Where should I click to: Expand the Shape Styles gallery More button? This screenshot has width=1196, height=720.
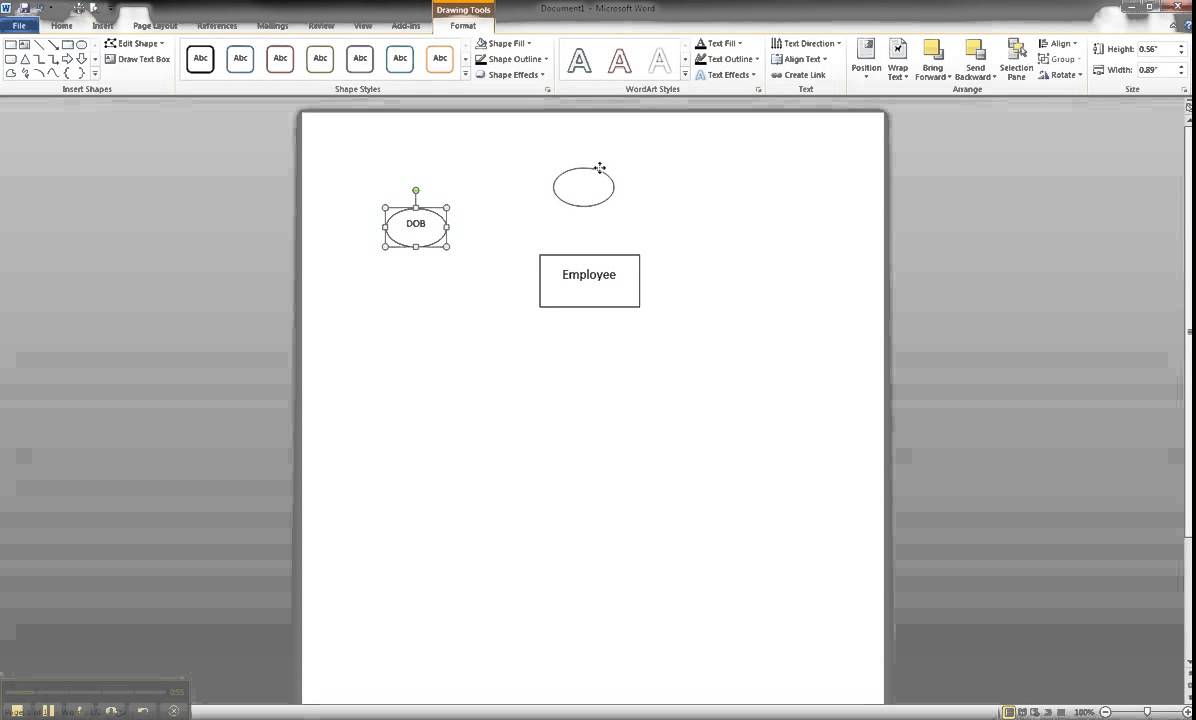465,74
